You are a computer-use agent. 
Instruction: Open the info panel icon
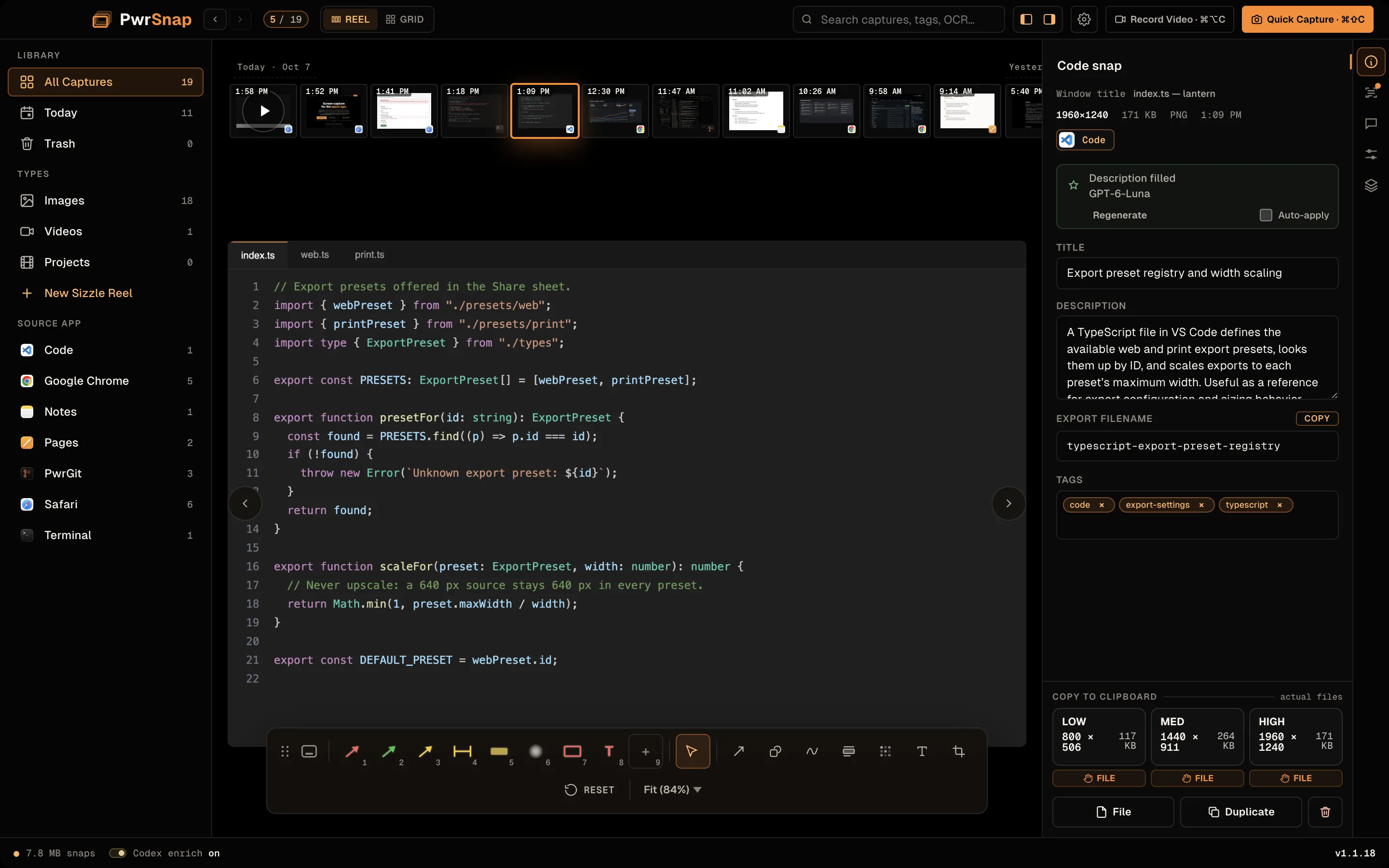point(1371,61)
